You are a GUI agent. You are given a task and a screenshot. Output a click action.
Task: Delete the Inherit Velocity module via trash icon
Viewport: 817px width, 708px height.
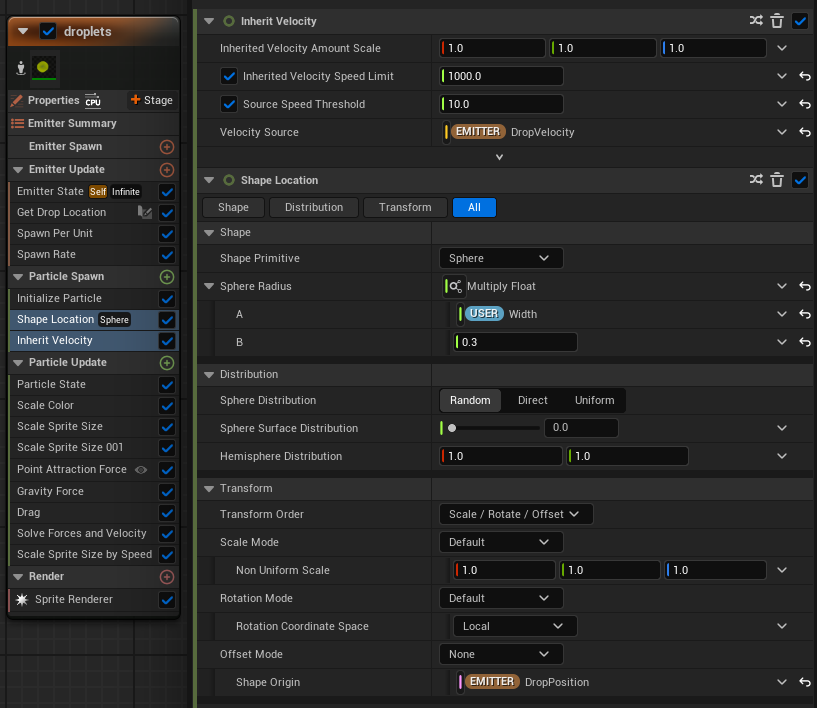point(777,20)
